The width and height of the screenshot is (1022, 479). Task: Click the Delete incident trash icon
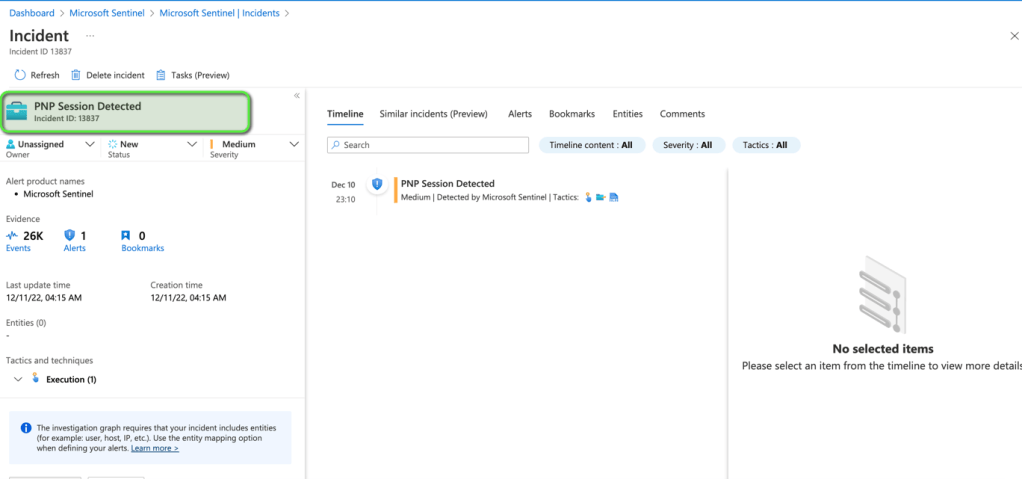coord(76,75)
